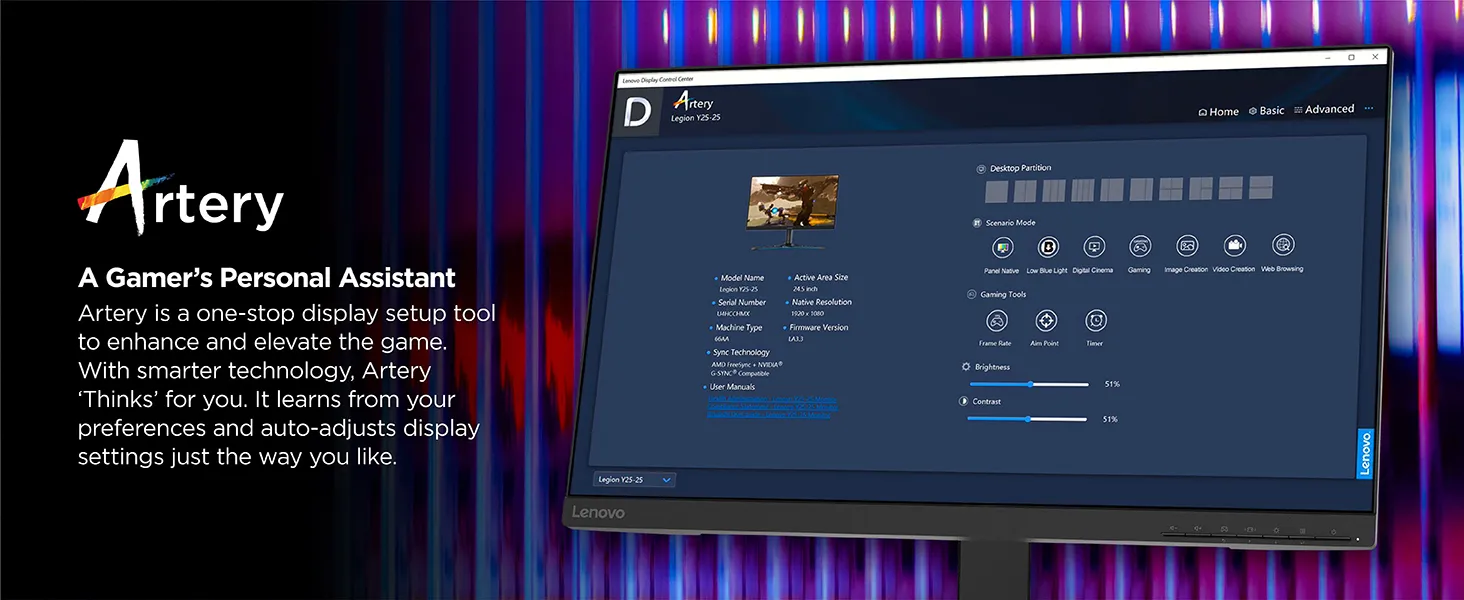Click the large D logo tile

pos(638,112)
